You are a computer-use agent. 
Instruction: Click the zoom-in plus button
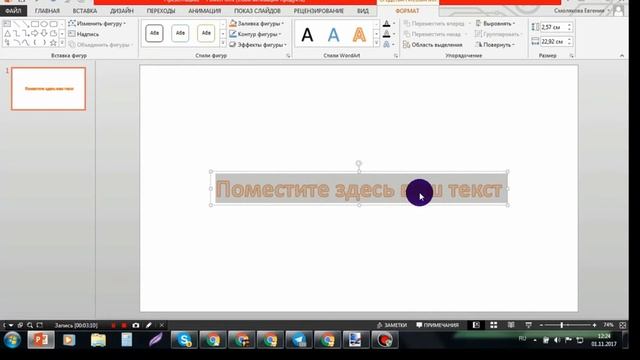point(594,325)
